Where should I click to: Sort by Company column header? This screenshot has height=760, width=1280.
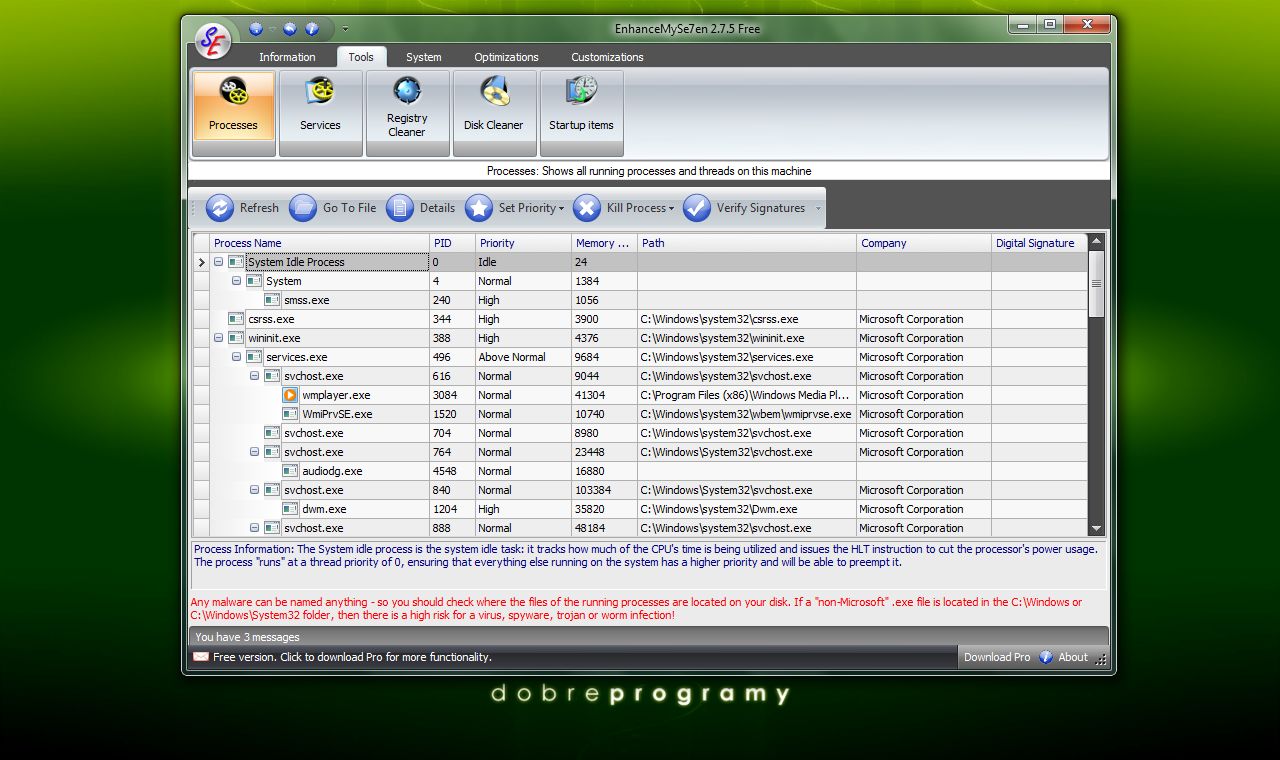click(x=924, y=243)
